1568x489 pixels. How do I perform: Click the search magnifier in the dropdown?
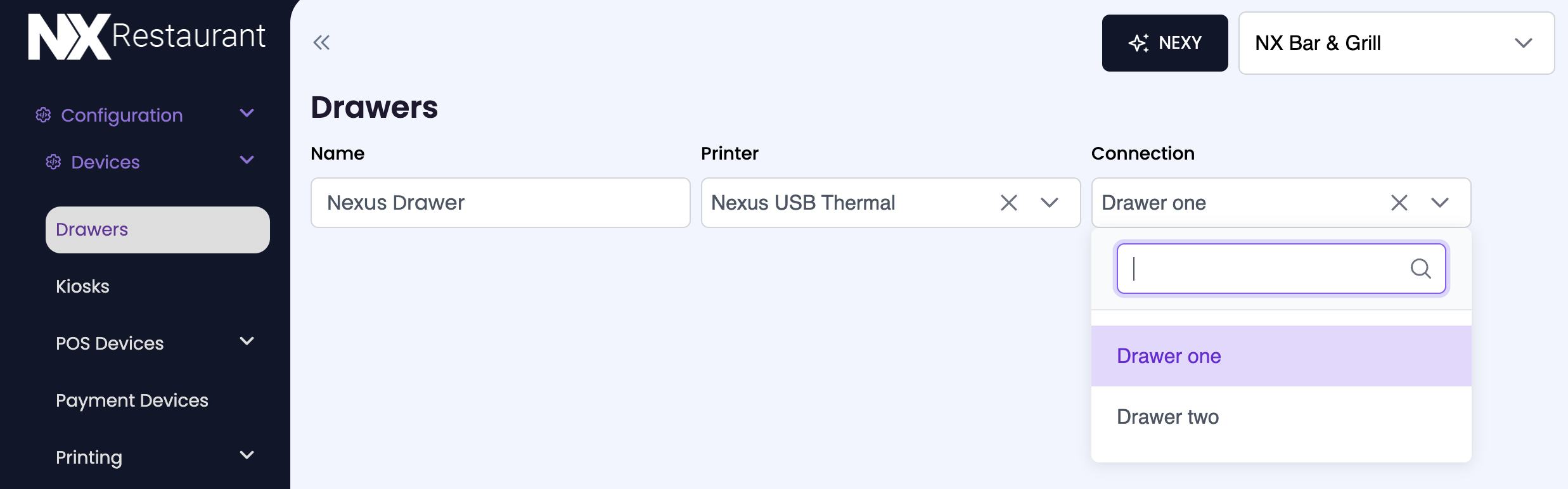[1422, 269]
